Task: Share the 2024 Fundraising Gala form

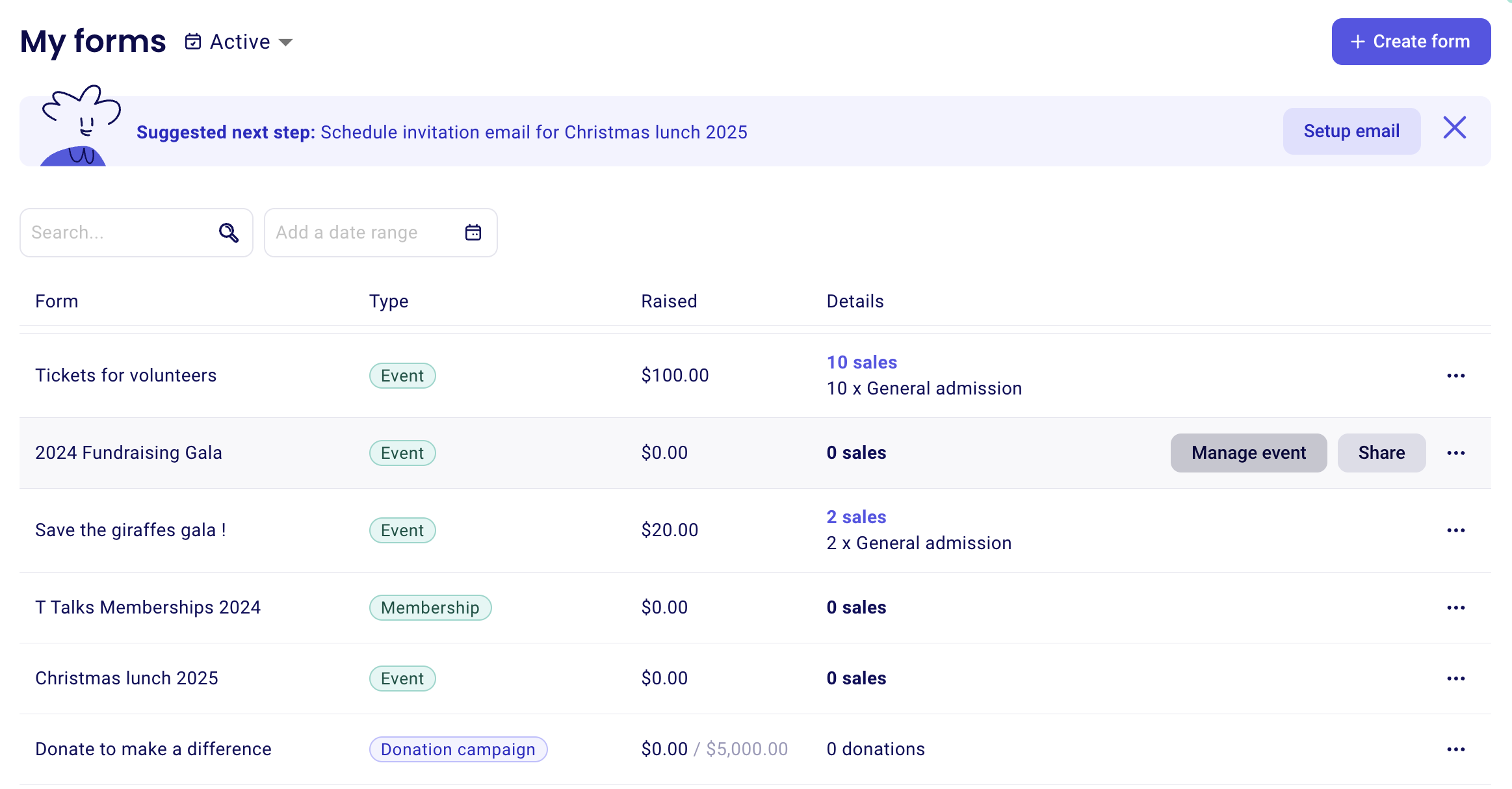Action: 1381,452
